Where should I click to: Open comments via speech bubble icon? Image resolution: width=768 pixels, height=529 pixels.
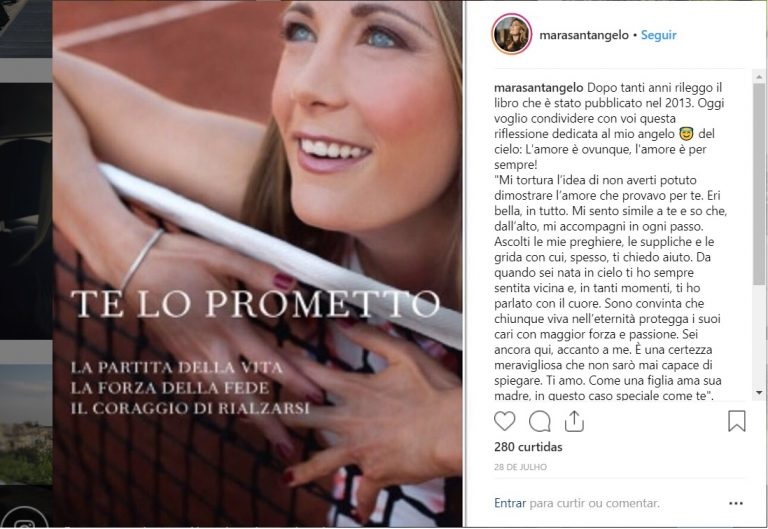coord(539,421)
